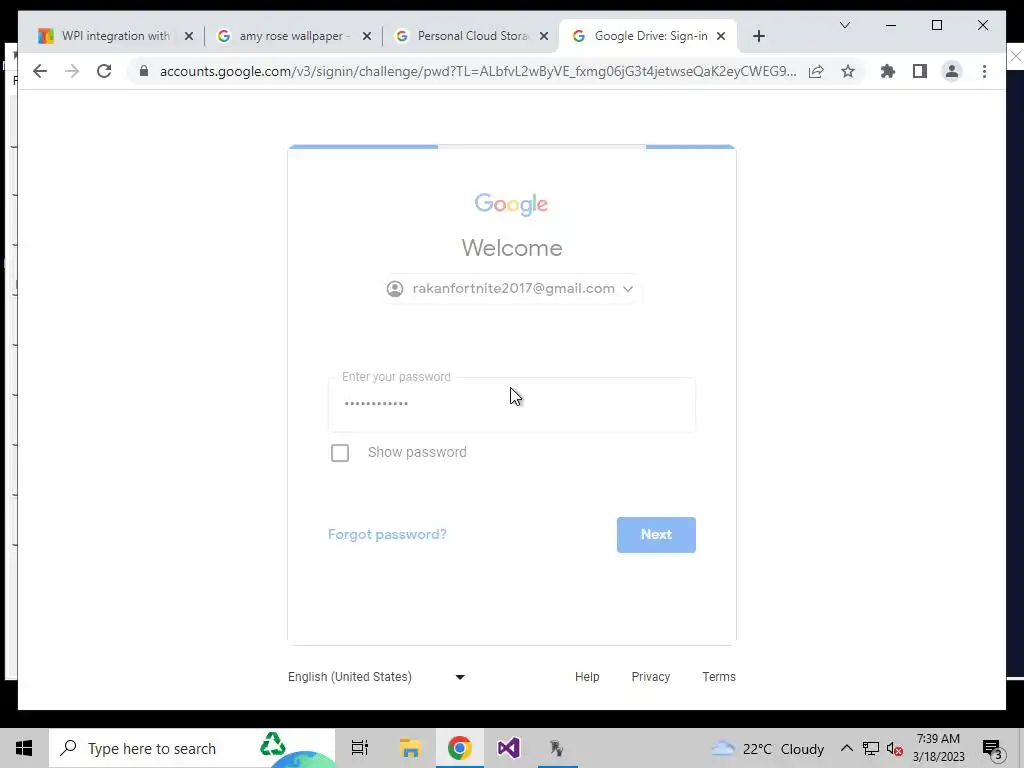1024x768 pixels.
Task: Click the address bar URL
Action: click(477, 71)
